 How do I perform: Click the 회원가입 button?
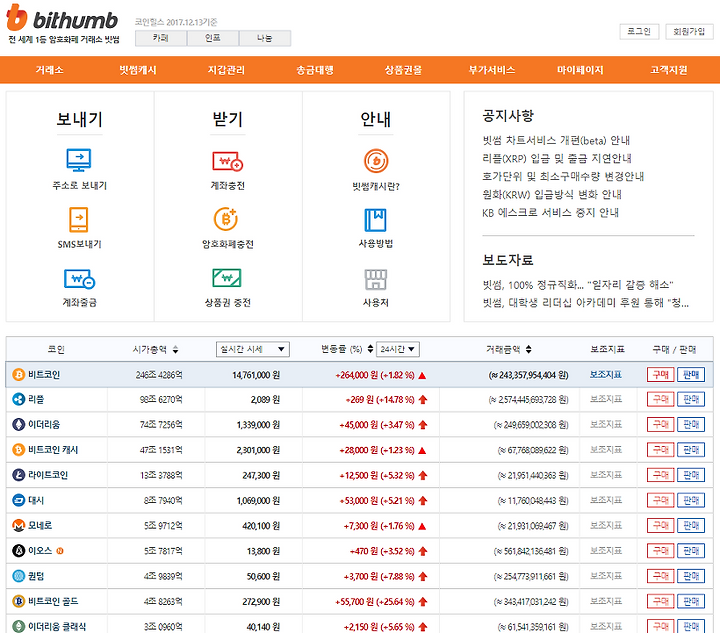(689, 31)
